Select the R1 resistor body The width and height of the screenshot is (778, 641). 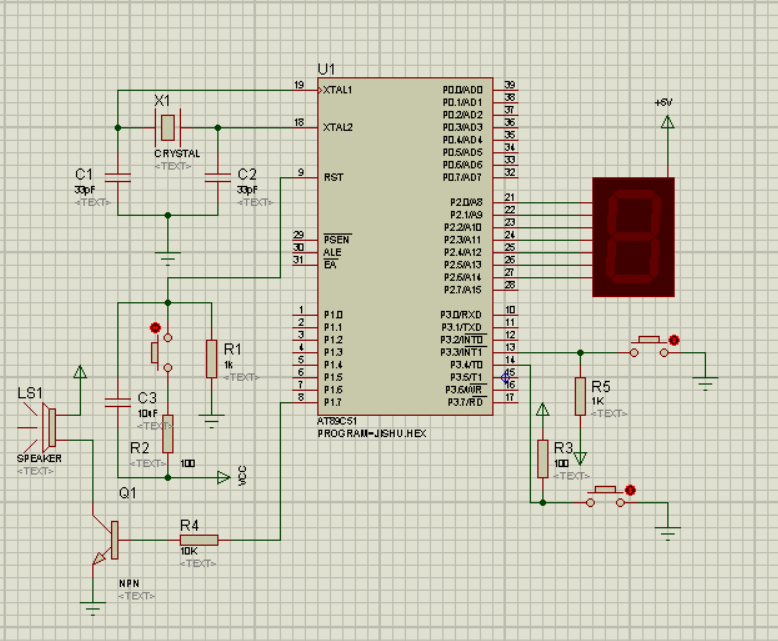pyautogui.click(x=211, y=359)
